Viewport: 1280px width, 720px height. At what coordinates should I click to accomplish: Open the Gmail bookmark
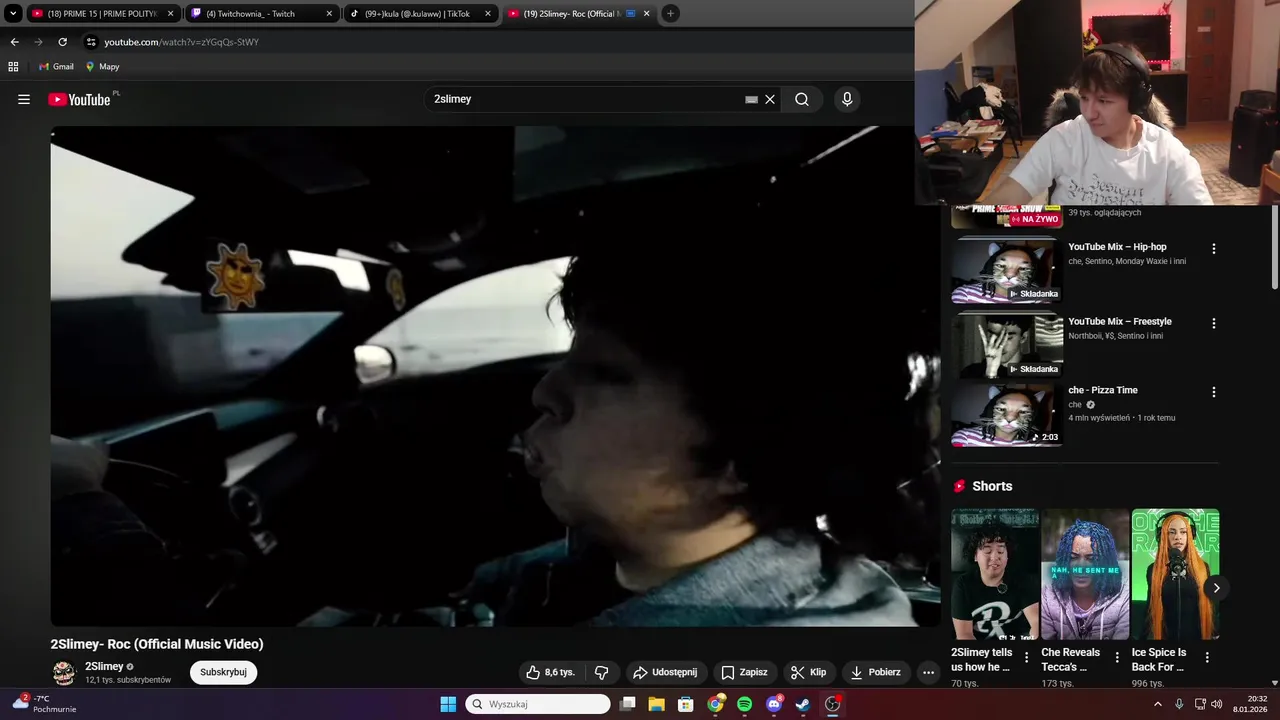click(56, 67)
